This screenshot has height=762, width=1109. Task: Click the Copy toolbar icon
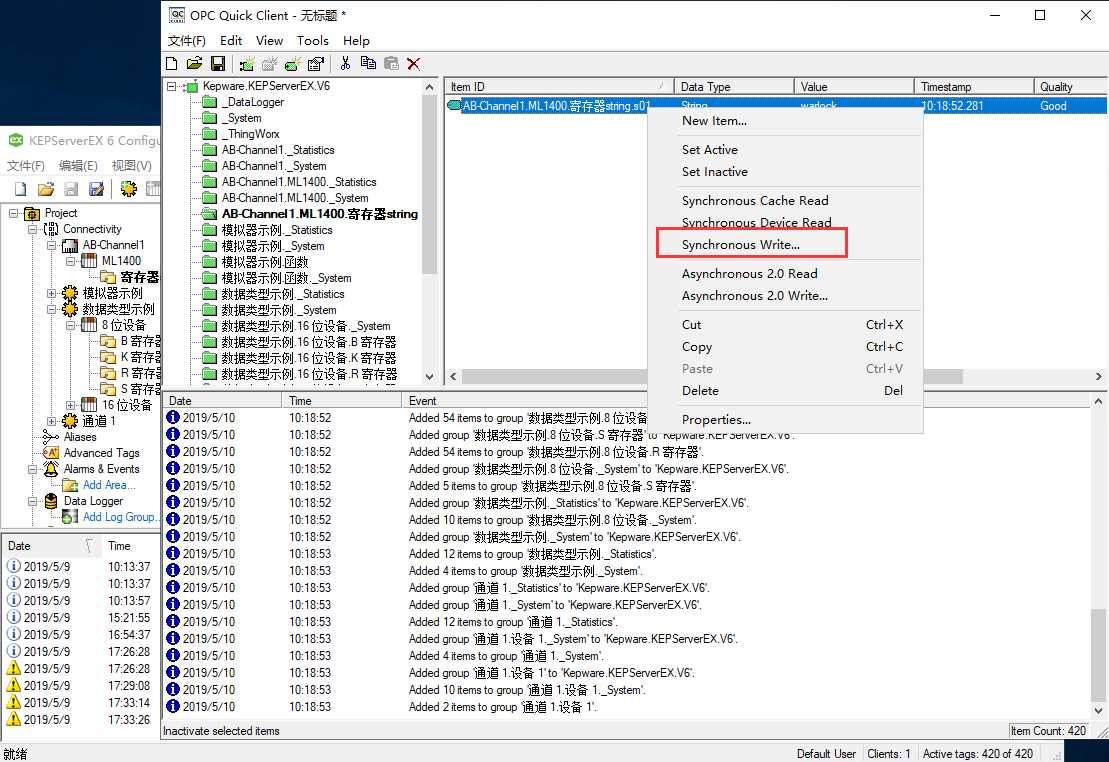coord(368,64)
